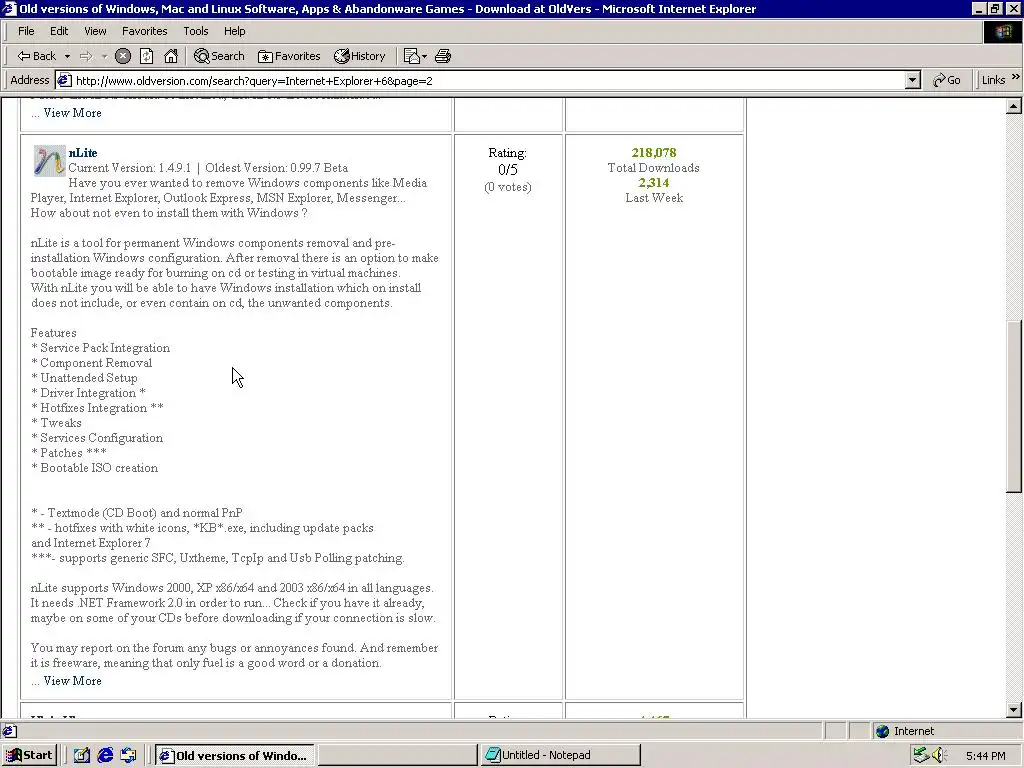Expand the Links toolbar chevron
The height and width of the screenshot is (768, 1024).
(1016, 77)
